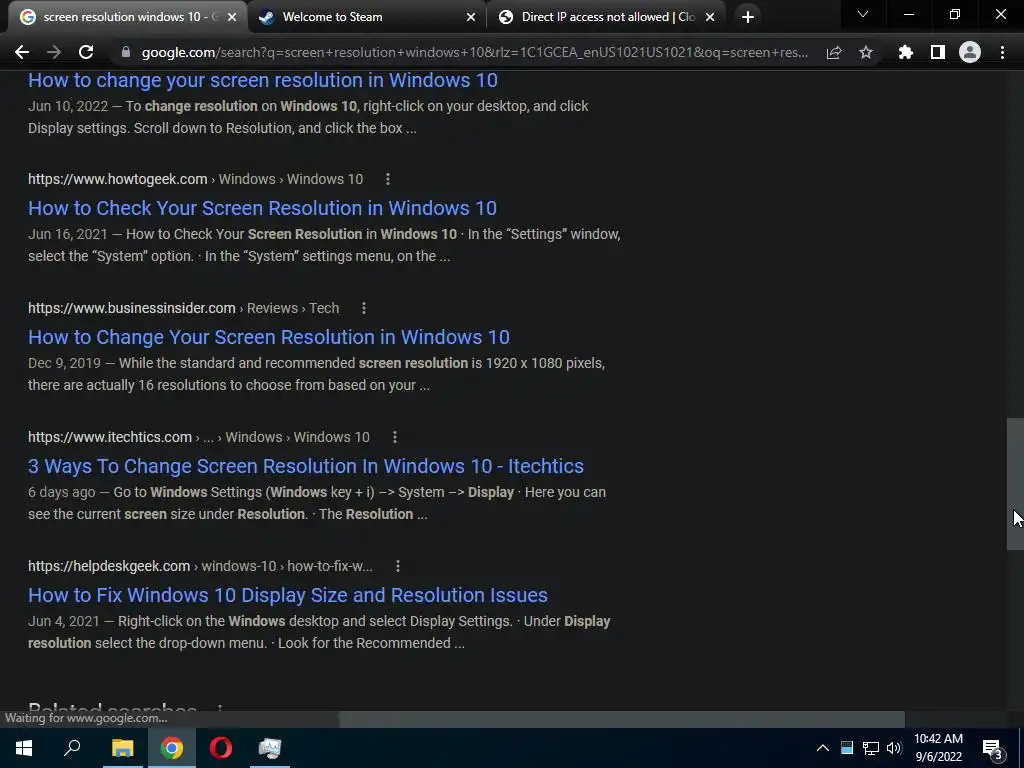
Task: Open Chrome side panel icon
Action: tap(937, 52)
